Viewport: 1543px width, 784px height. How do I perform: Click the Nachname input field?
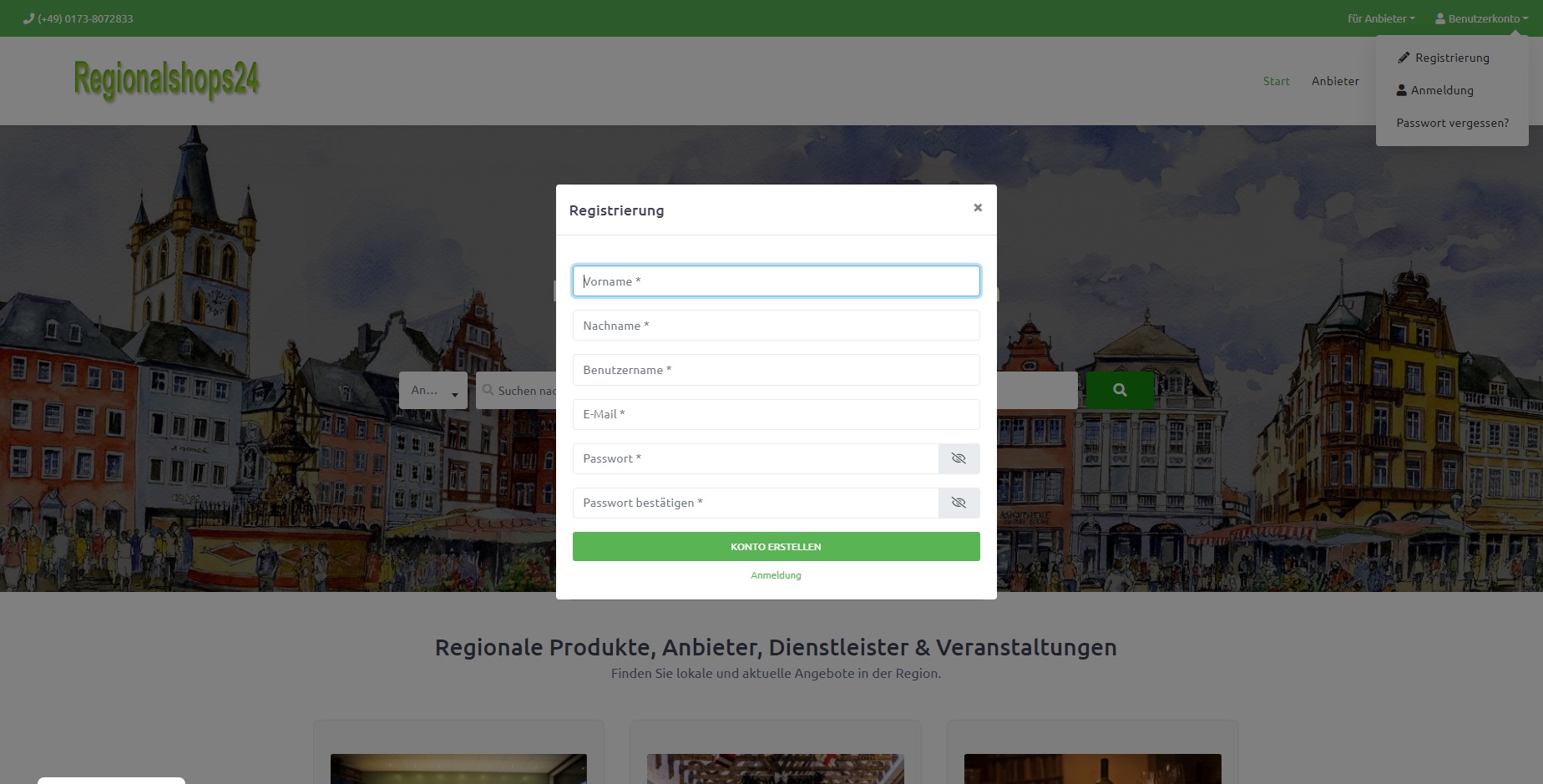(x=776, y=326)
